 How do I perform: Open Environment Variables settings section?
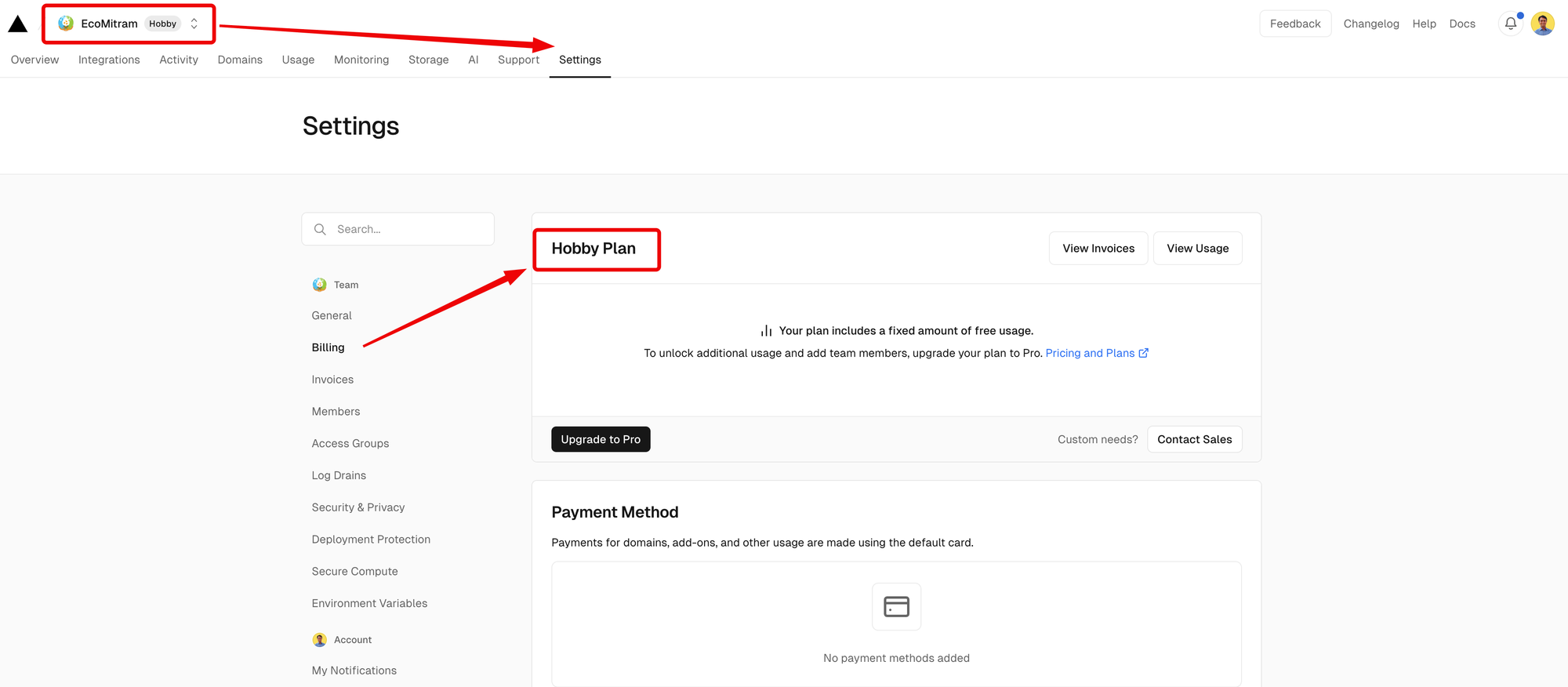(x=369, y=603)
